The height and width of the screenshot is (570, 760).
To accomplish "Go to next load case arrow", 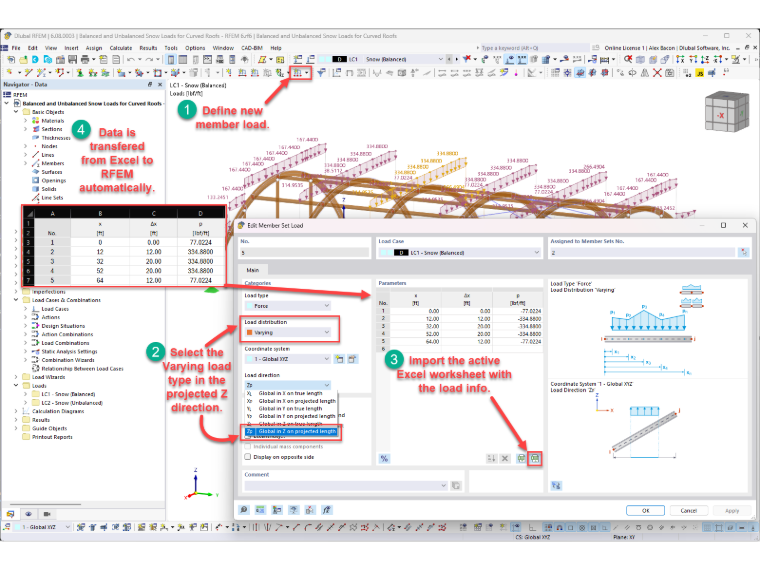I will click(457, 59).
